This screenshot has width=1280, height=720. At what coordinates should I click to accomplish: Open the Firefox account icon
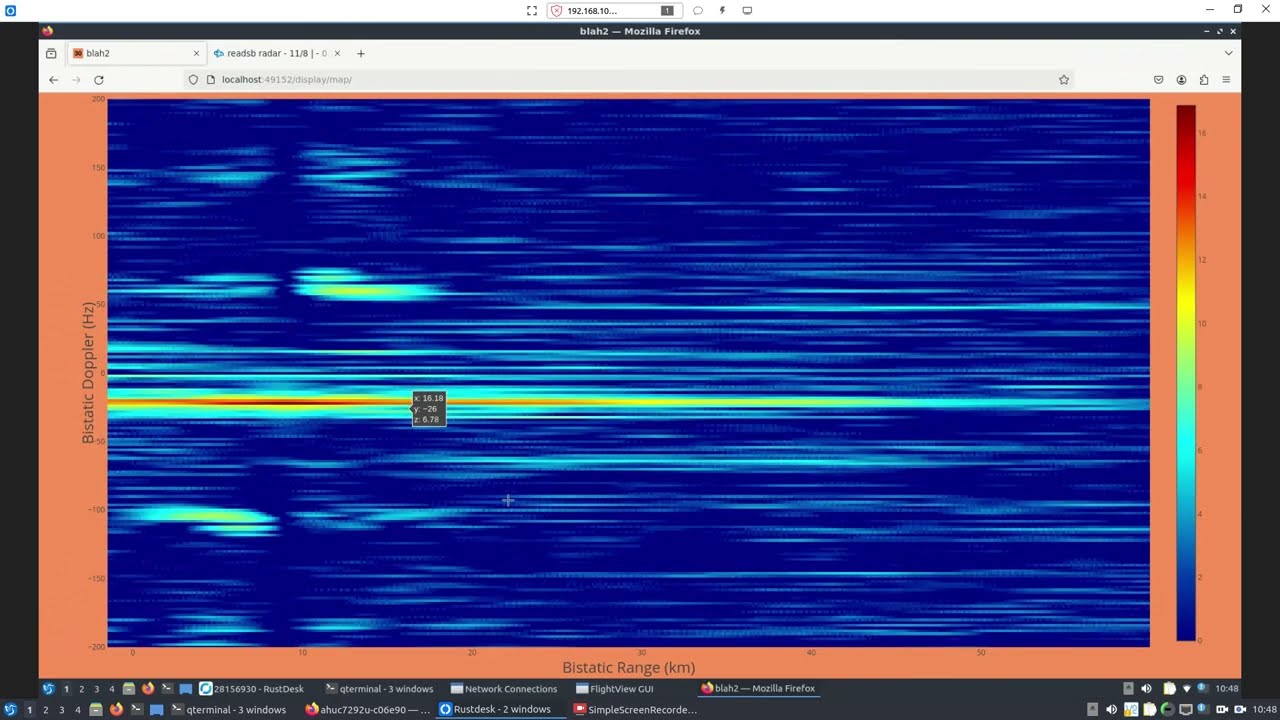point(1181,80)
